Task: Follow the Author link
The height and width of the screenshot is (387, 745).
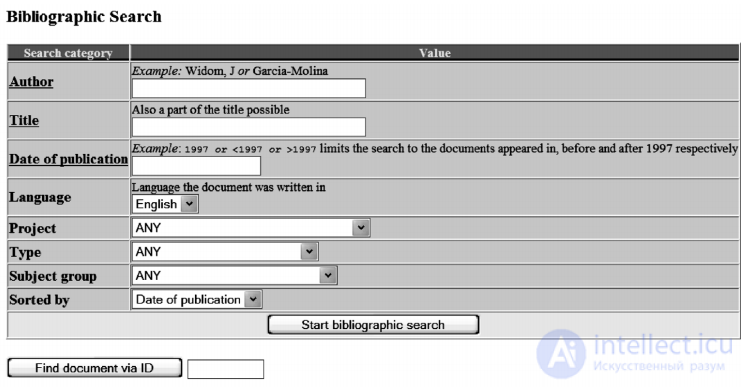Action: point(31,82)
